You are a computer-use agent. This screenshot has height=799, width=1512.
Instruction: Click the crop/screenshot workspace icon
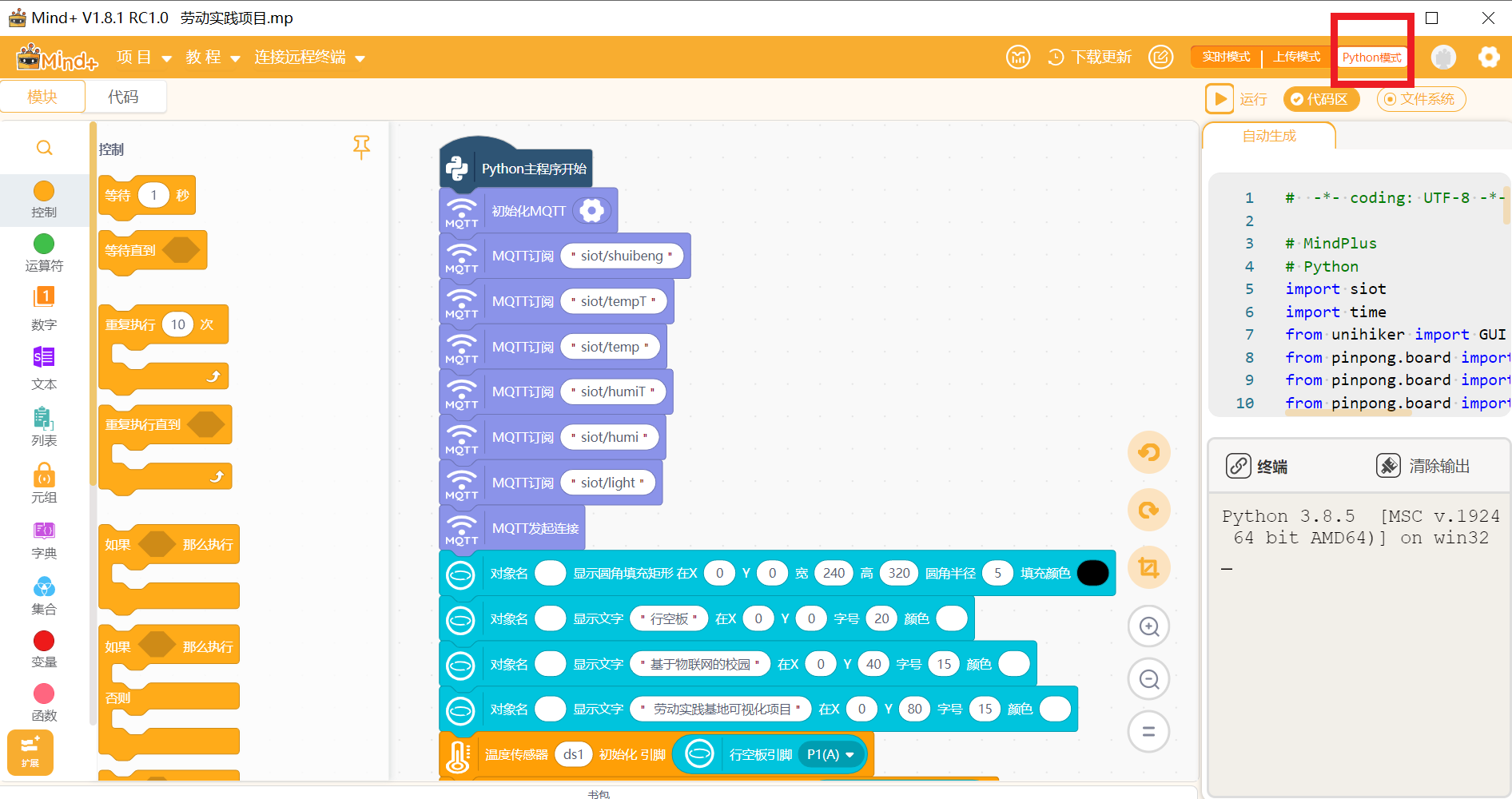(x=1149, y=568)
